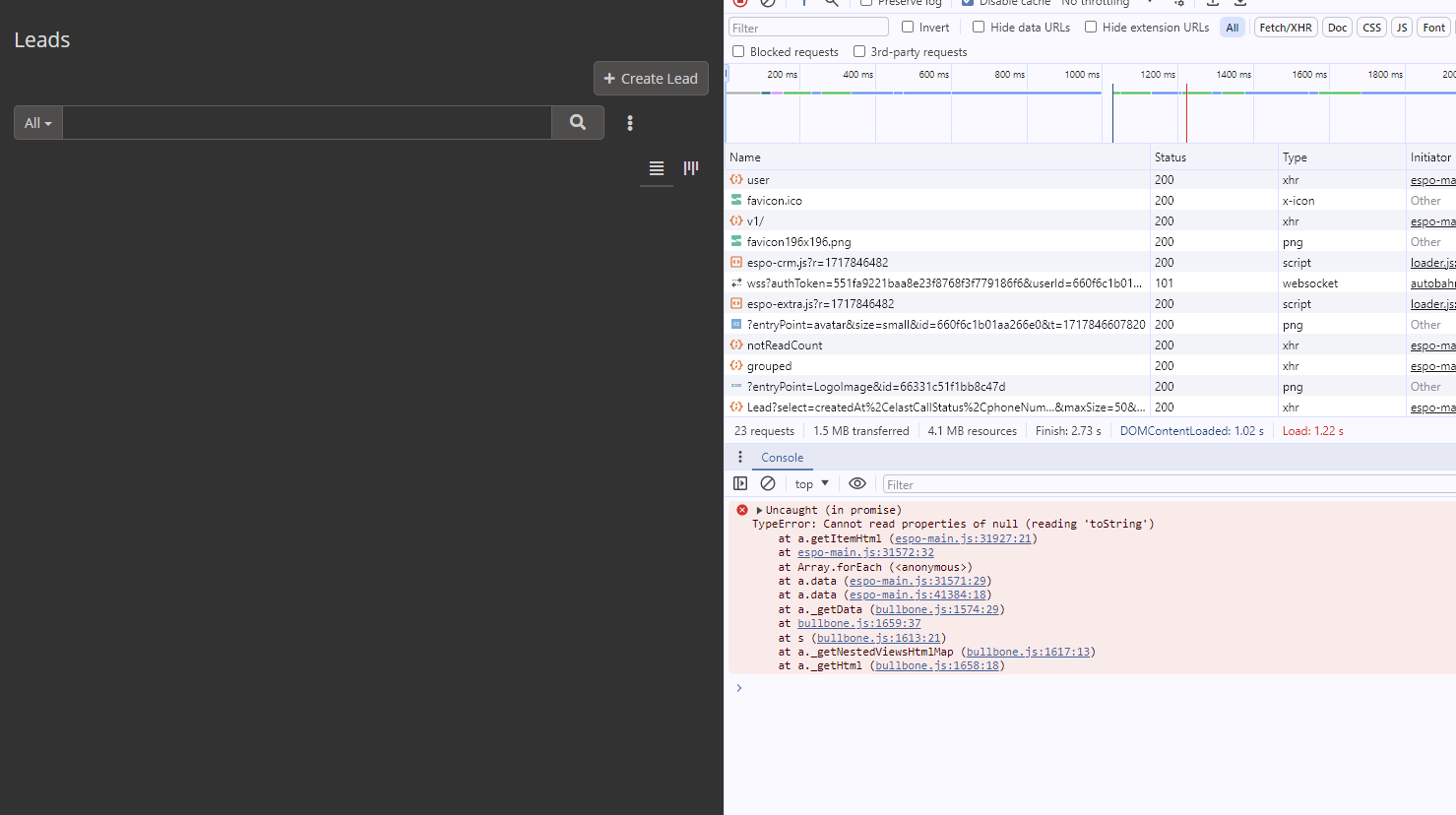This screenshot has height=815, width=1456.
Task: Click the espo-crm.js script icon
Action: click(x=736, y=262)
